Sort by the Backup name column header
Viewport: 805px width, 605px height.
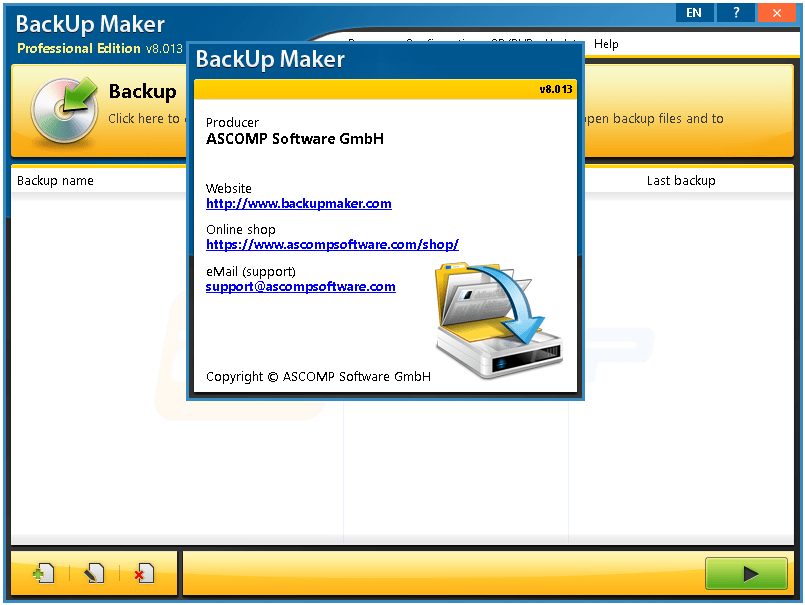(x=55, y=181)
